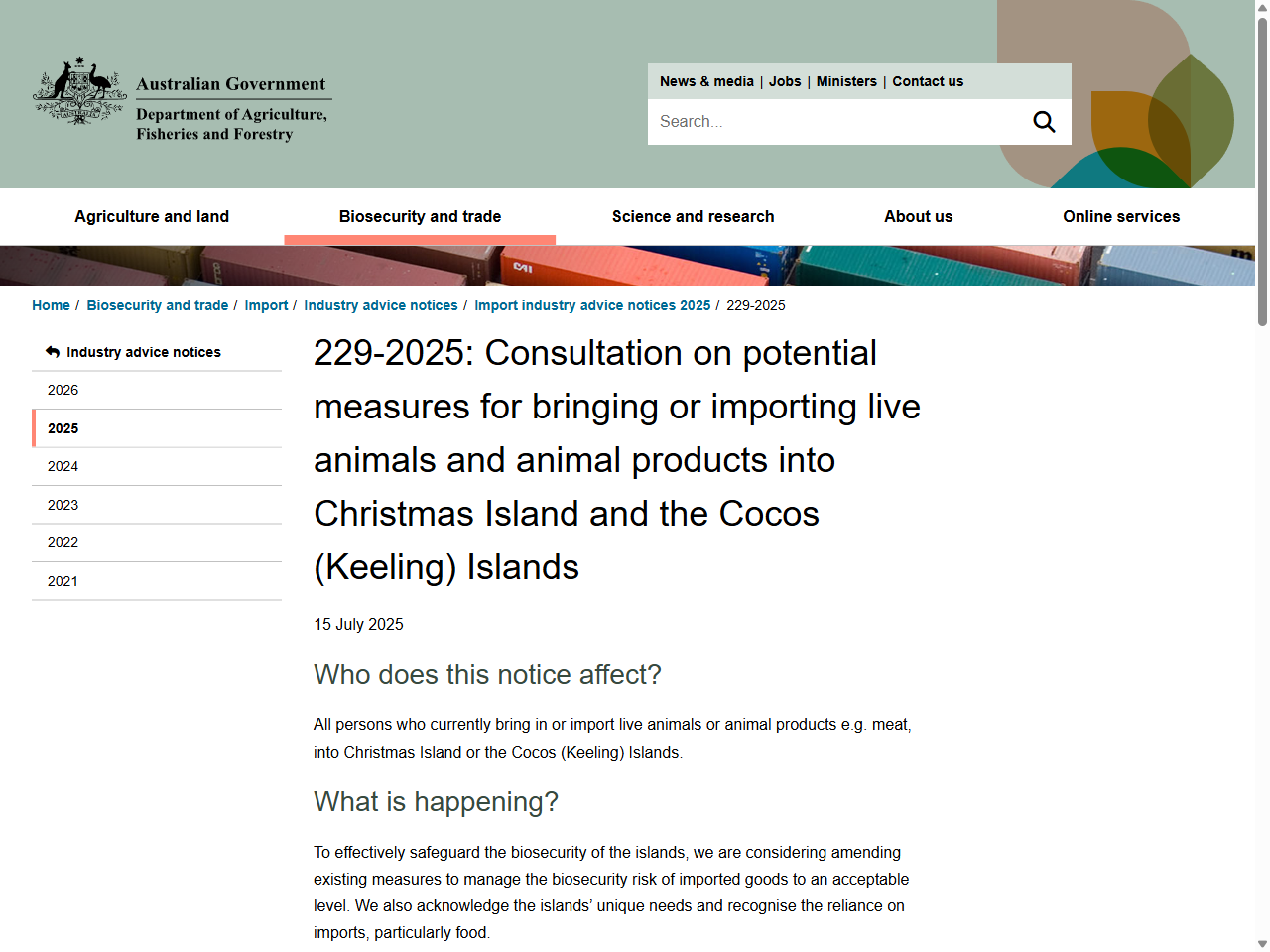Select 2021 in the sidebar list
Image resolution: width=1270 pixels, height=952 pixels.
tap(63, 581)
